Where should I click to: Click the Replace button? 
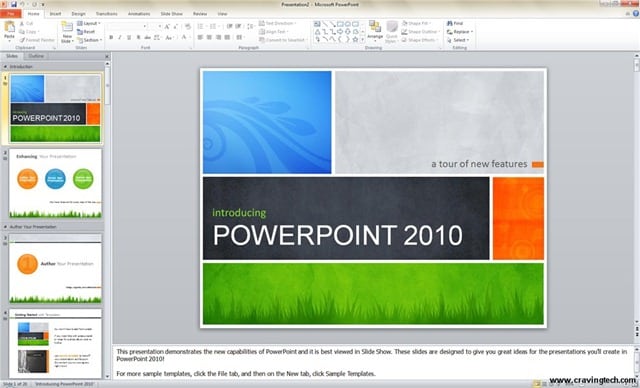pyautogui.click(x=460, y=31)
